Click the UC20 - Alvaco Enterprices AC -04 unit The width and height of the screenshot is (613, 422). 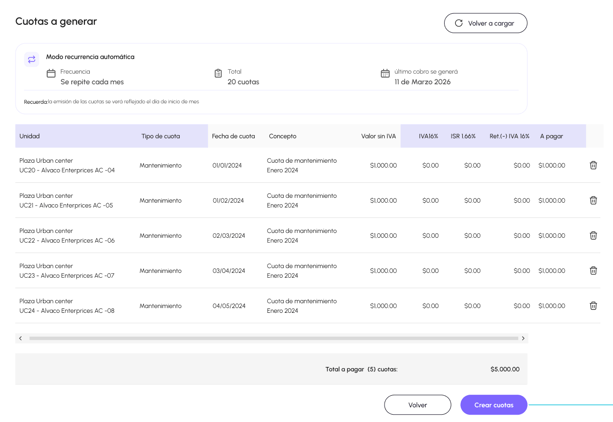[x=67, y=170]
